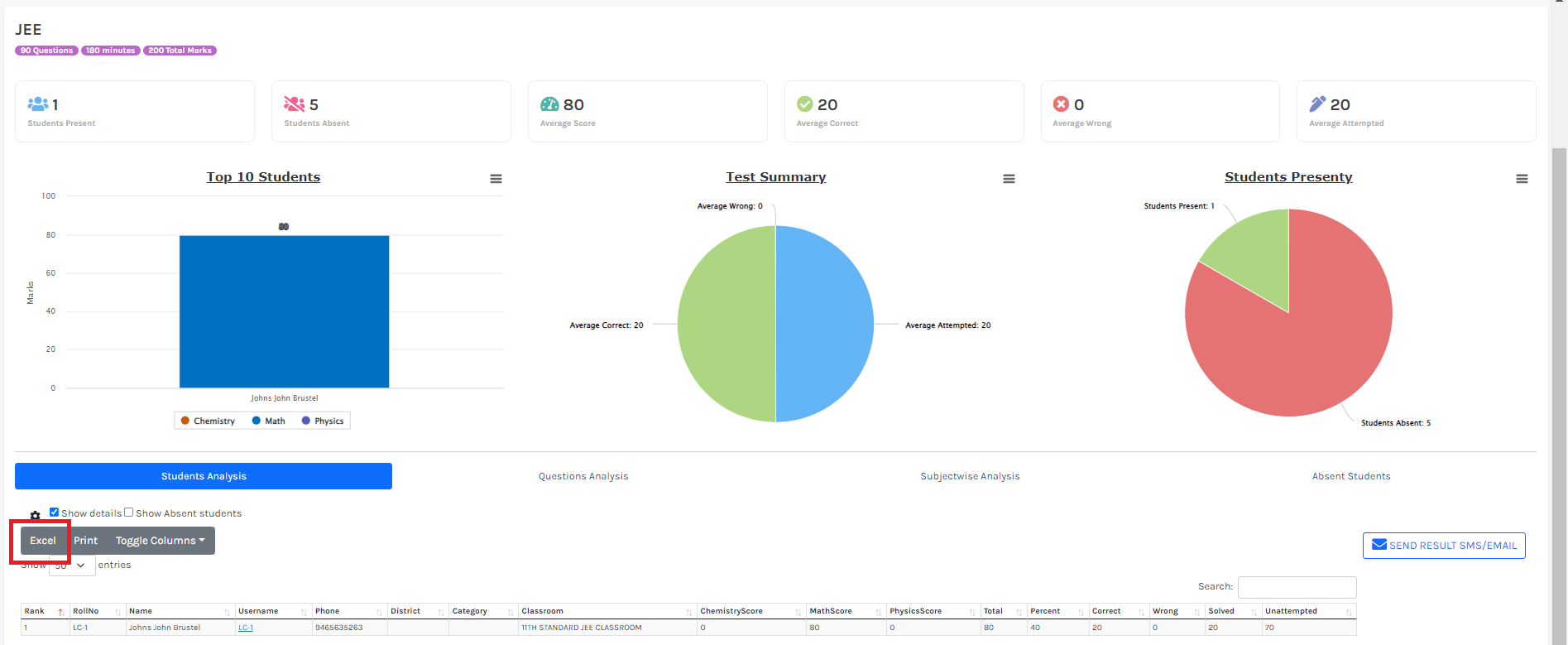The height and width of the screenshot is (645, 1568).
Task: Open the Students Presenty chart menu icon
Action: click(x=1522, y=179)
